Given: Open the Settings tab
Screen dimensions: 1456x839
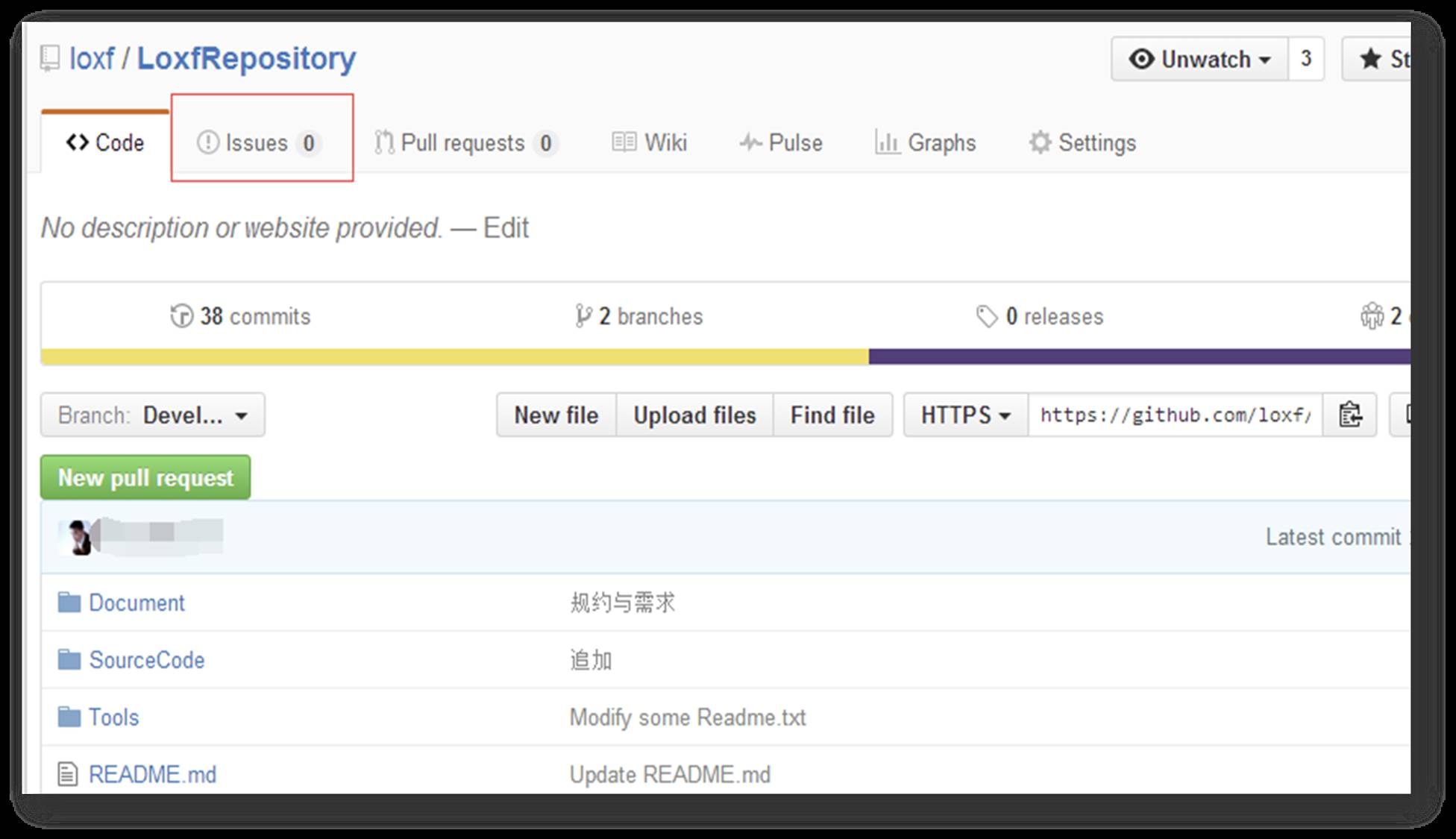Looking at the screenshot, I should [x=1082, y=142].
